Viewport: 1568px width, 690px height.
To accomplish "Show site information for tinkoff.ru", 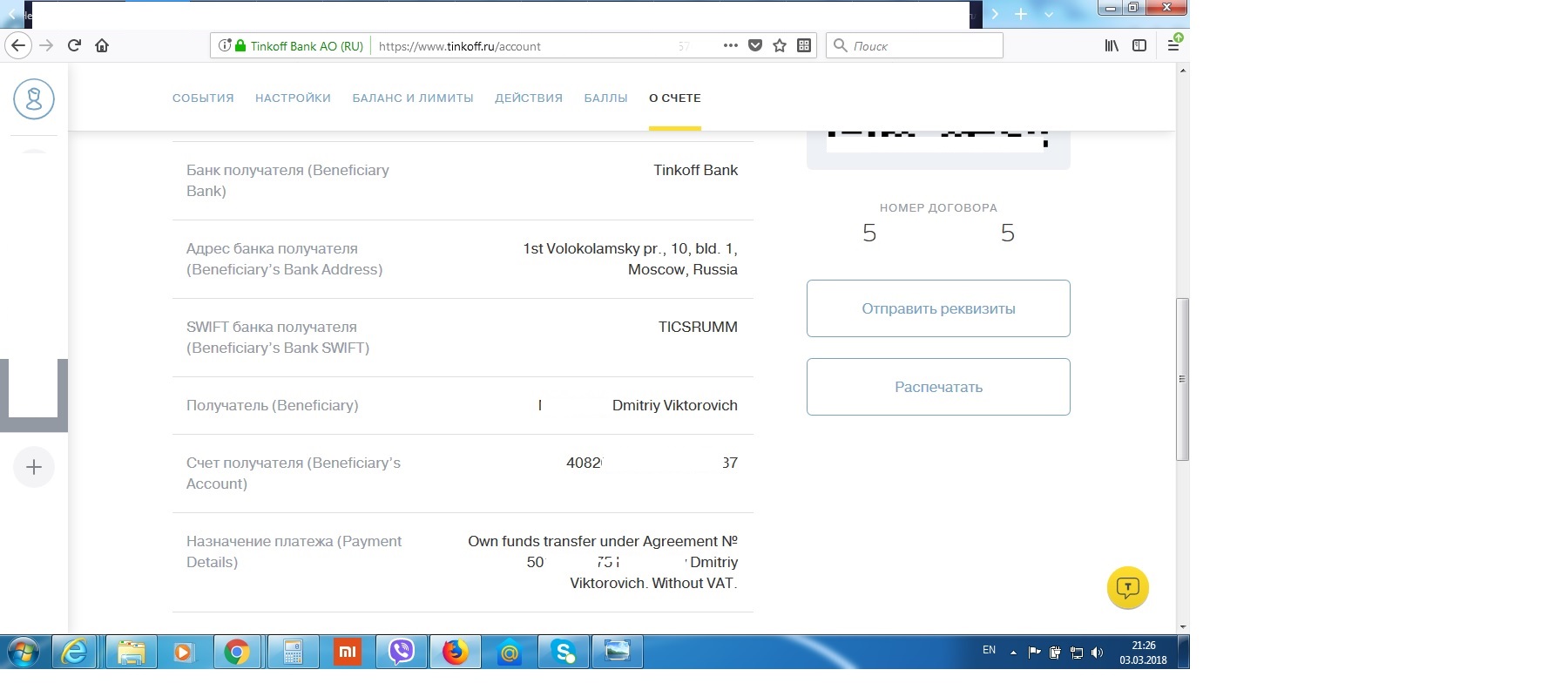I will 225,45.
